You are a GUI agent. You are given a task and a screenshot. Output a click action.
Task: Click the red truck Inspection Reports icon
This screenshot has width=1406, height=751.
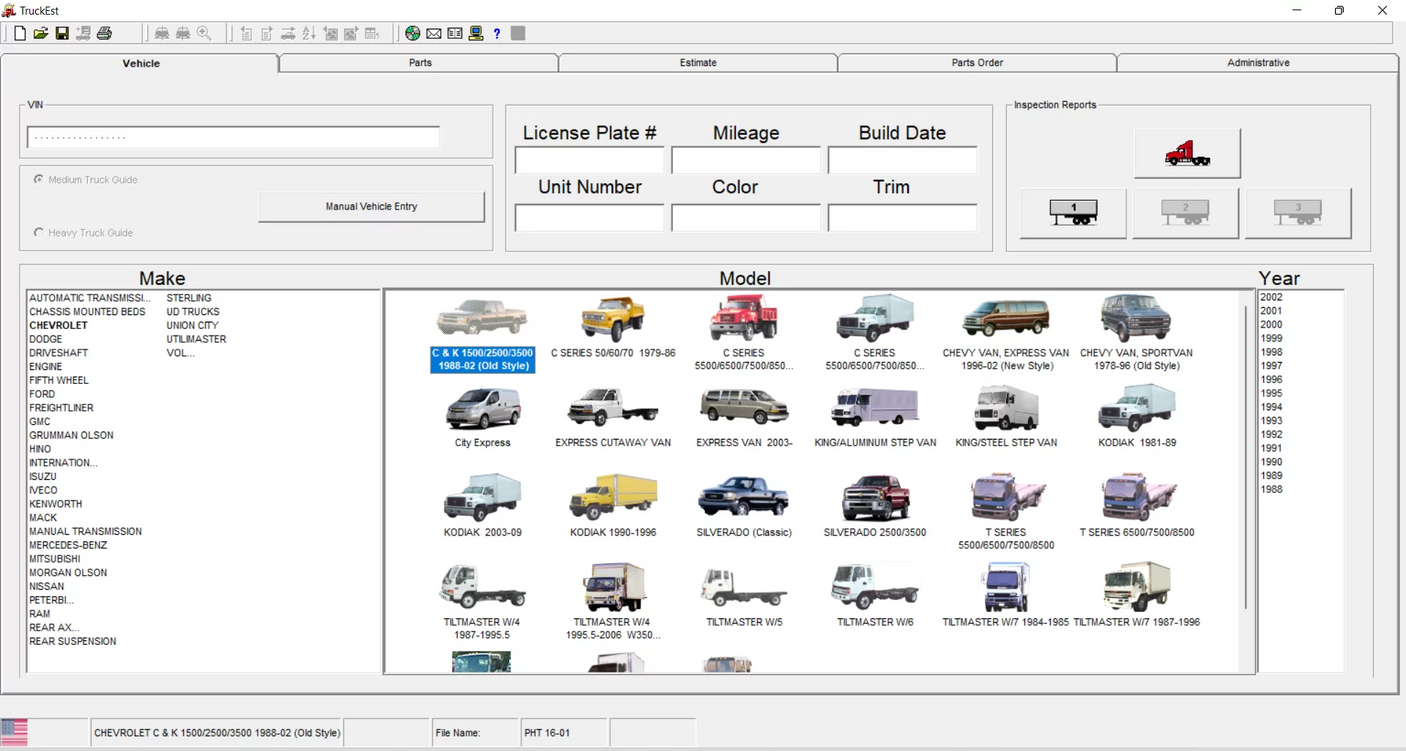pyautogui.click(x=1186, y=152)
